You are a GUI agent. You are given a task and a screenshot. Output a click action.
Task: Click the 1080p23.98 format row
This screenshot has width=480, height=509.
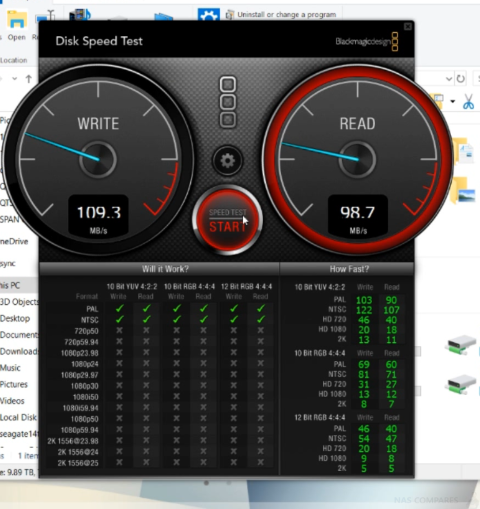(x=160, y=353)
